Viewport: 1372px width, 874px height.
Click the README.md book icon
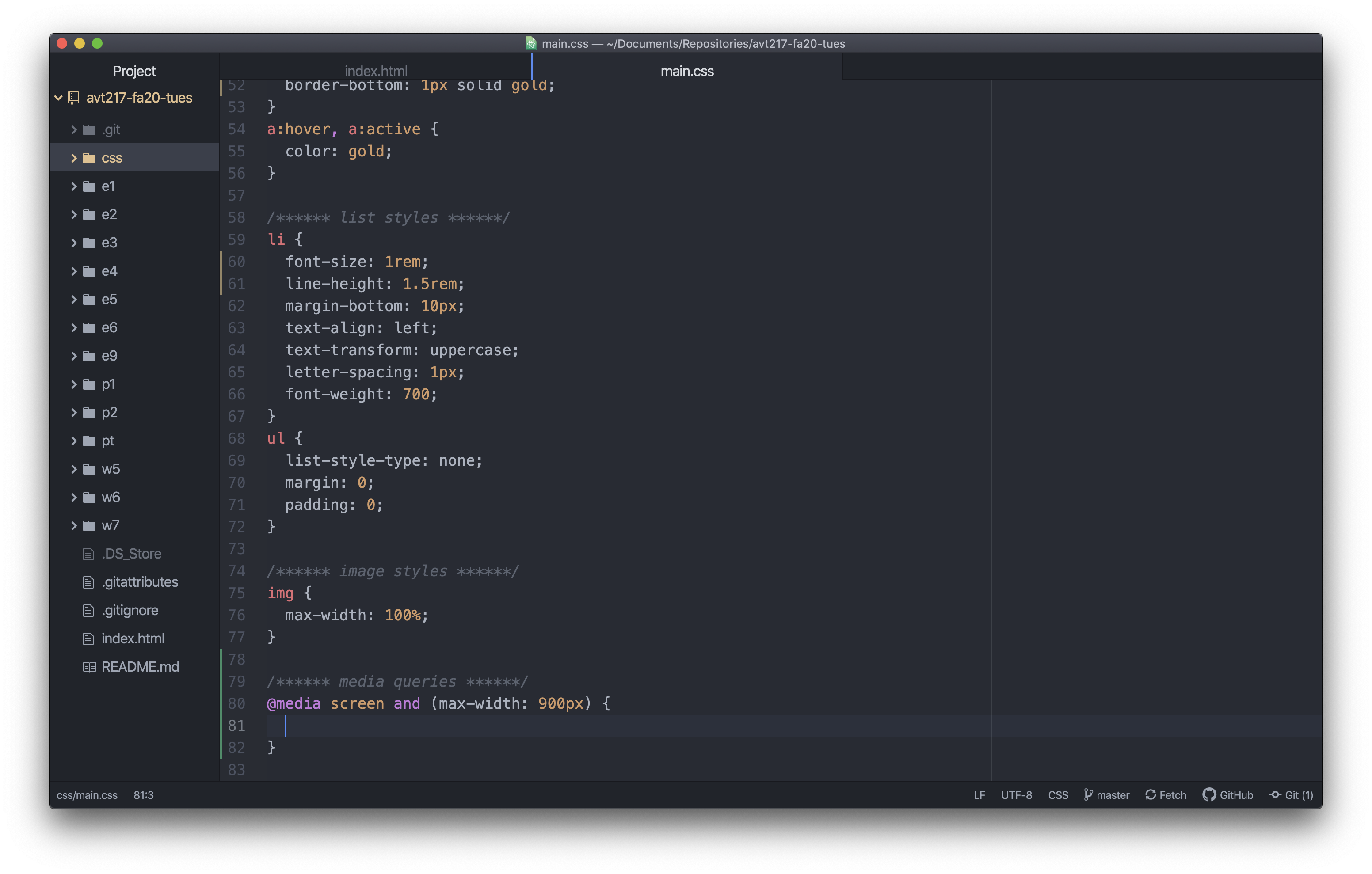pos(89,667)
